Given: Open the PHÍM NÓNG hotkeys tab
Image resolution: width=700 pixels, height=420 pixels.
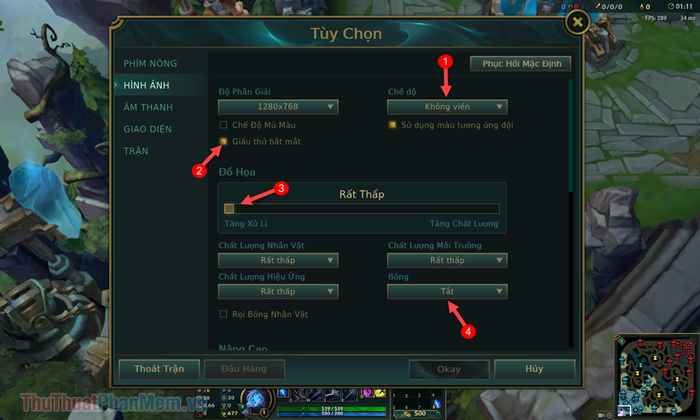Looking at the screenshot, I should (150, 63).
